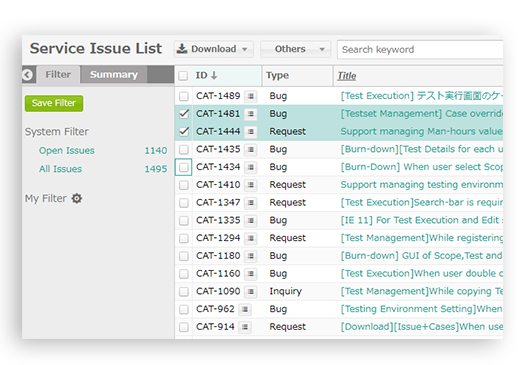Toggle the select-all checkbox in the header
Viewport: 524px width, 365px height.
tap(183, 76)
